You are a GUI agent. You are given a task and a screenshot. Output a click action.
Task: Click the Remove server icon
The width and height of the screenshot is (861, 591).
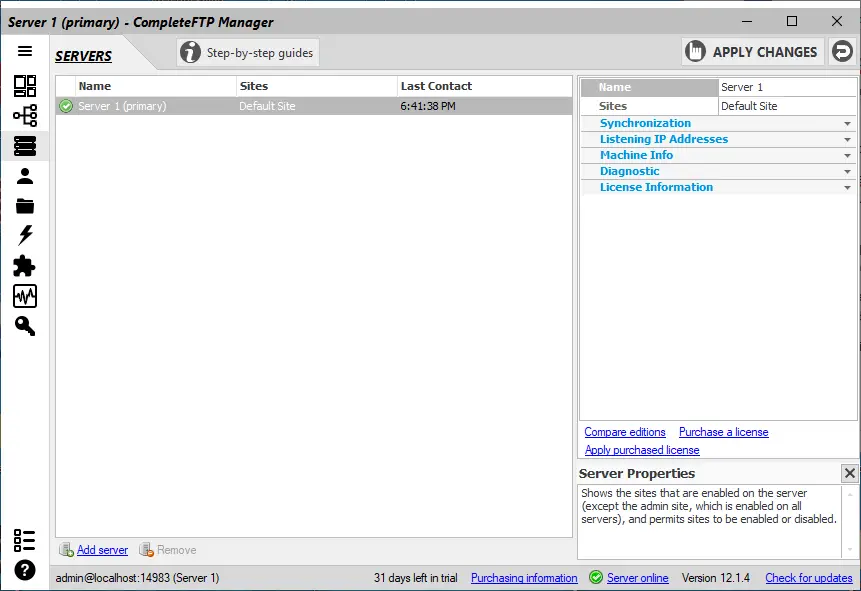coord(146,550)
